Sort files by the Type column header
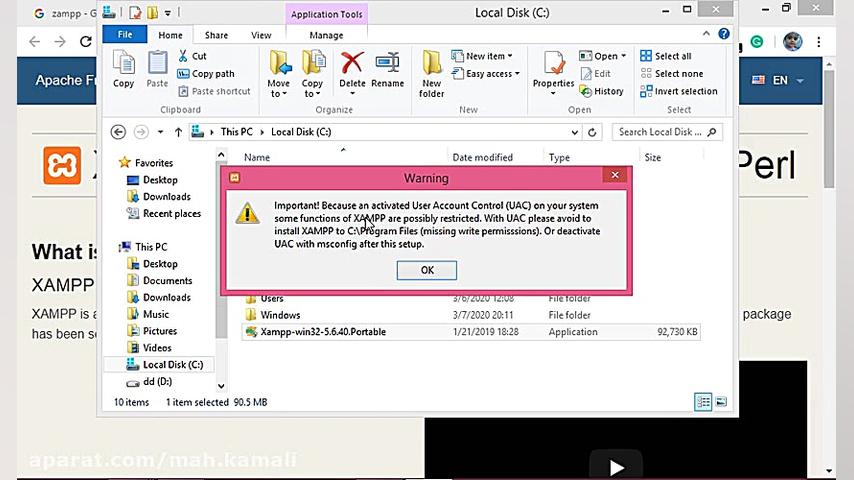Image resolution: width=854 pixels, height=480 pixels. tap(559, 157)
